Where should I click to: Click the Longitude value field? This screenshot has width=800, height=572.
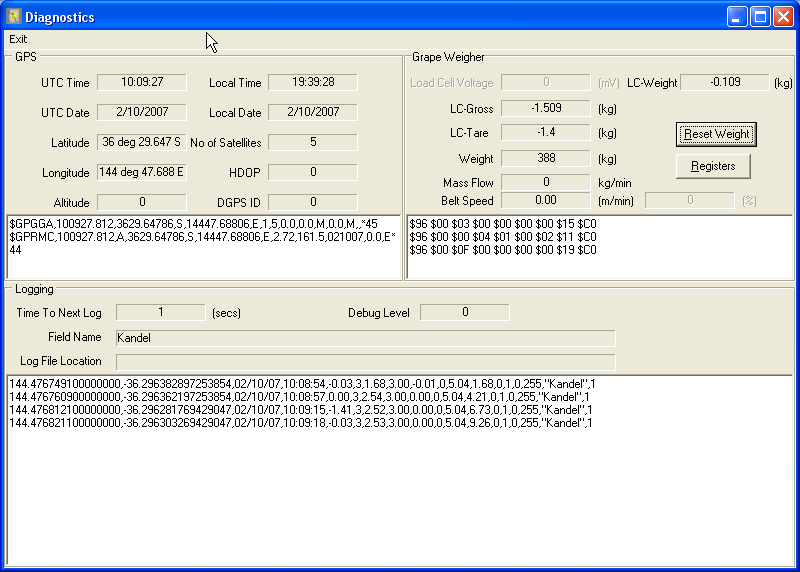click(141, 172)
